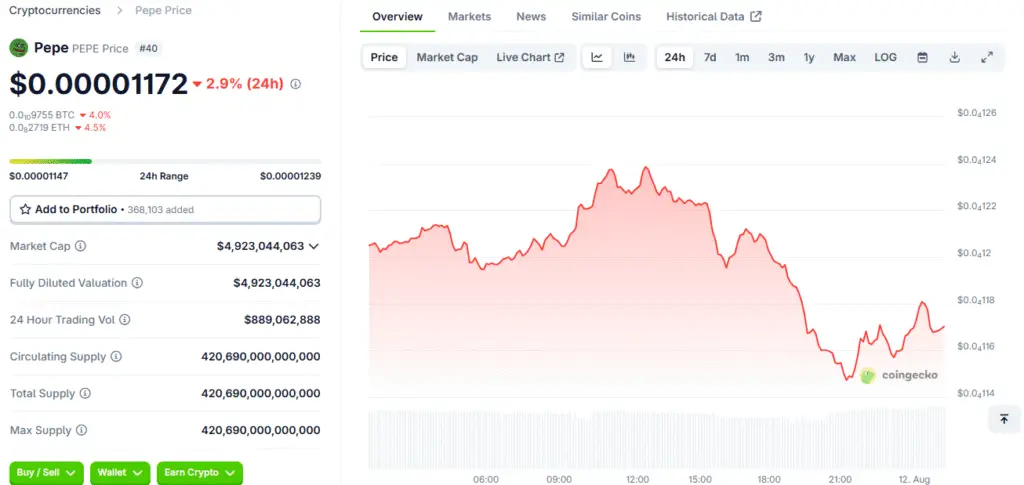Select the Market Cap chart mode

447,57
